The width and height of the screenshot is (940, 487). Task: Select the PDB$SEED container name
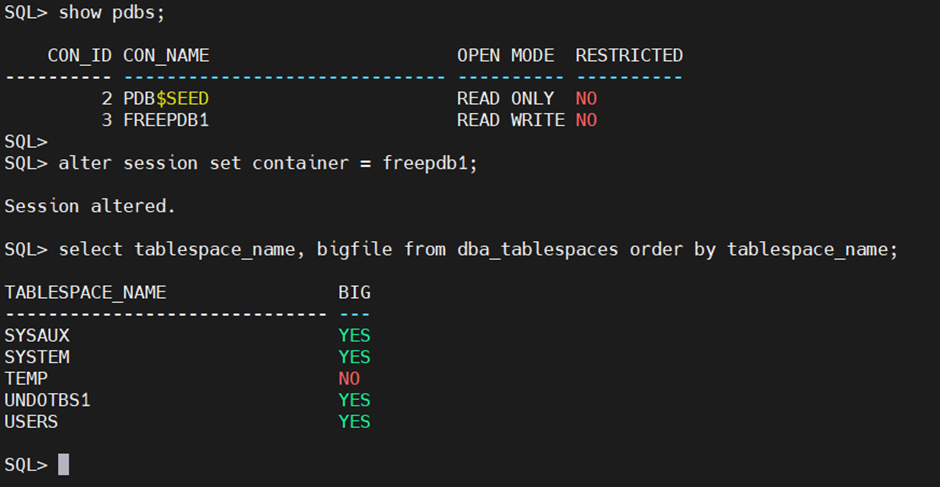click(x=166, y=99)
